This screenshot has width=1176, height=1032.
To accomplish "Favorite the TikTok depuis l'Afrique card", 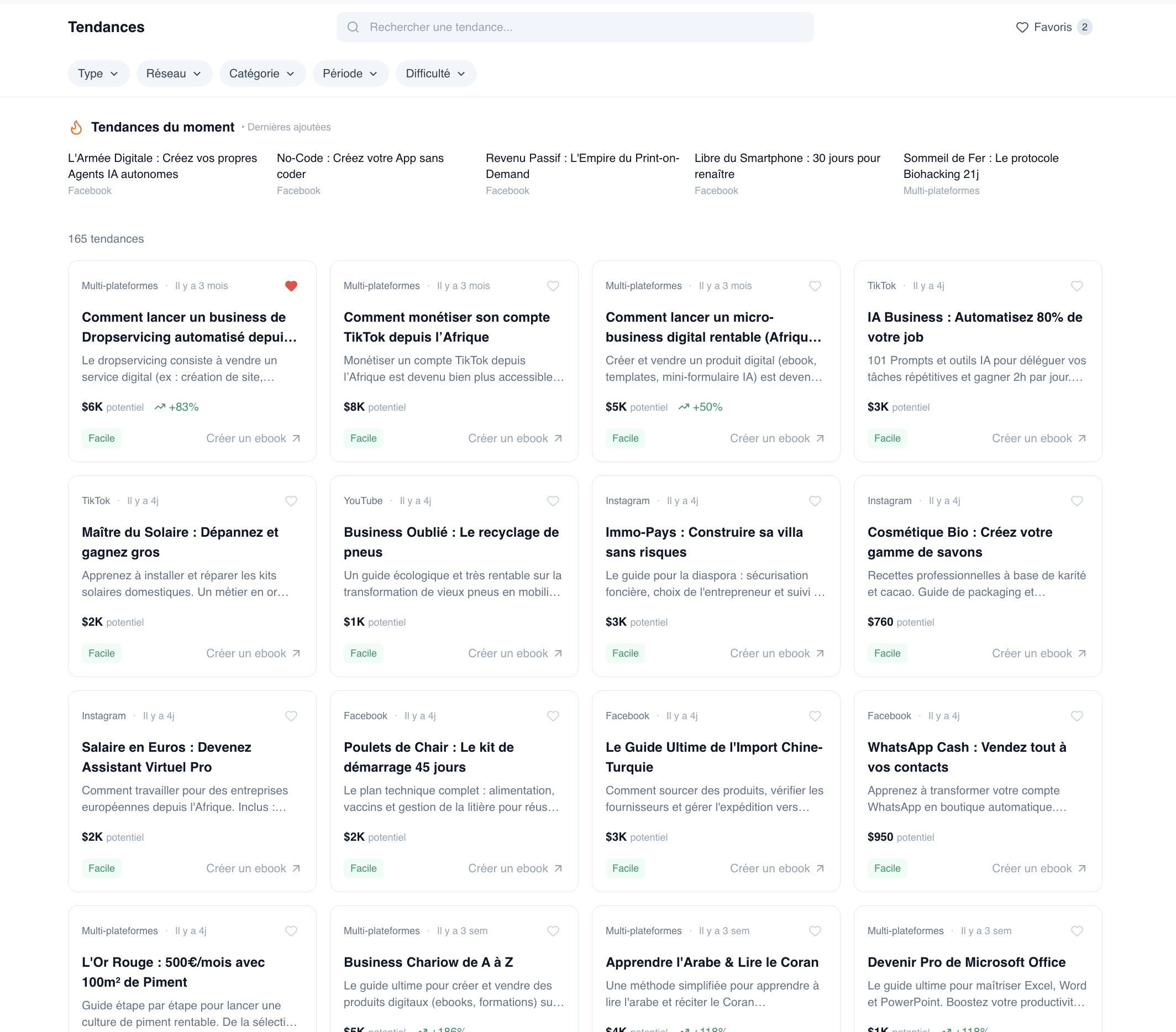I will (x=553, y=286).
